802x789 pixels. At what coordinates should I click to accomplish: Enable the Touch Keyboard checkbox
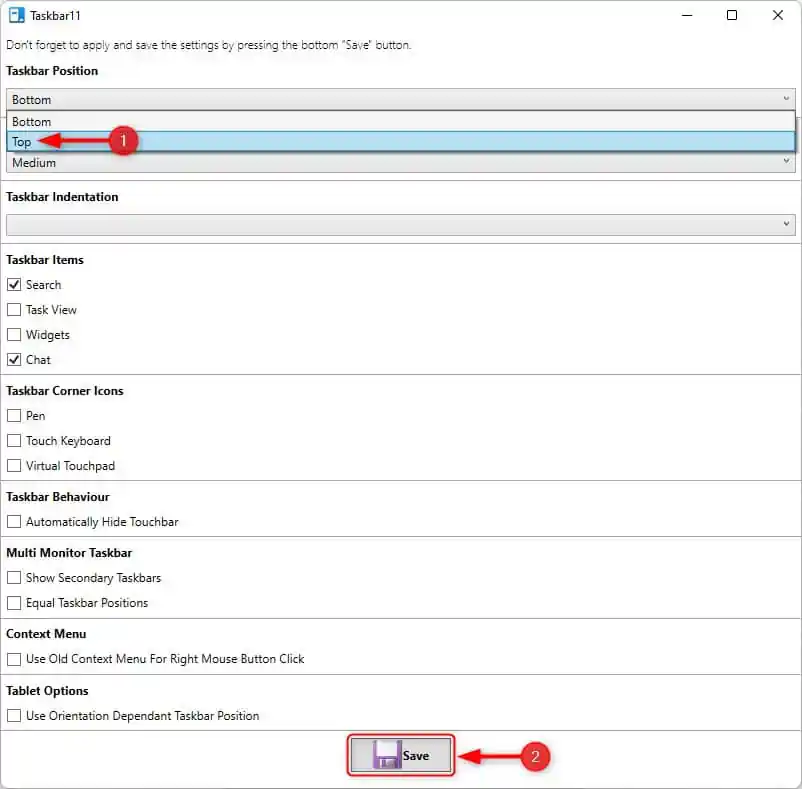pos(14,440)
